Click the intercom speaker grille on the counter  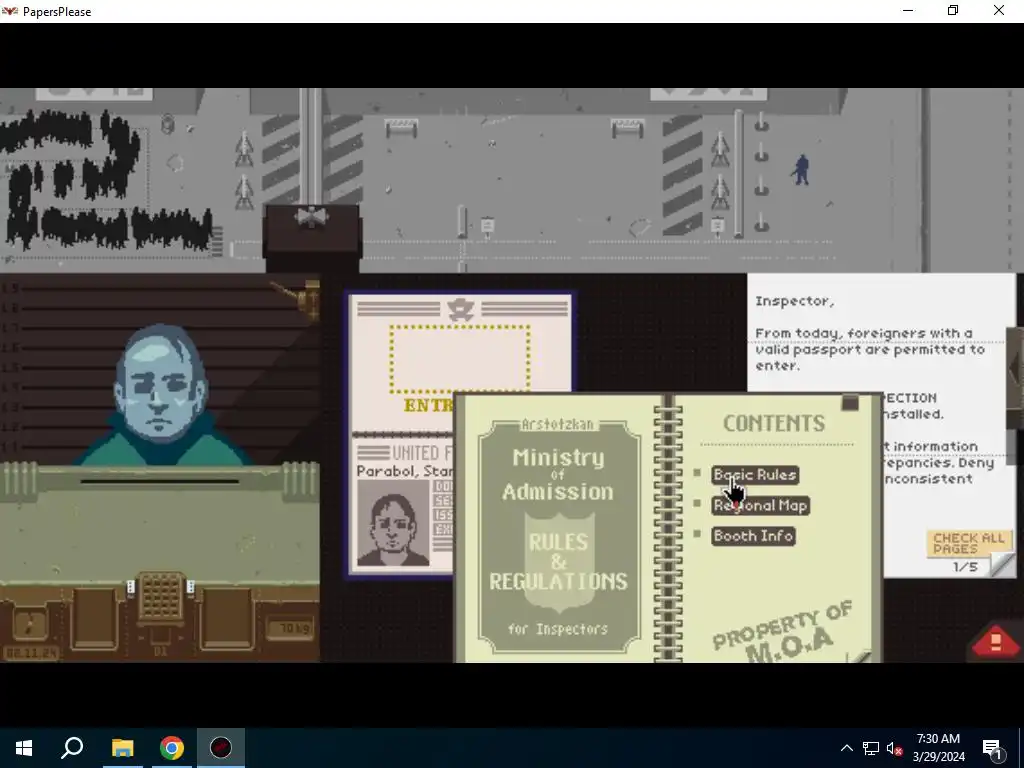click(160, 596)
